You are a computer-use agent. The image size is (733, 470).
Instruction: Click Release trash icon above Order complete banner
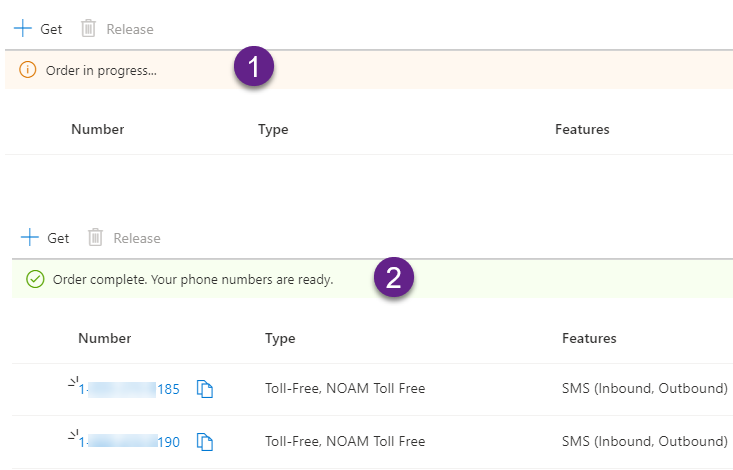click(x=95, y=238)
